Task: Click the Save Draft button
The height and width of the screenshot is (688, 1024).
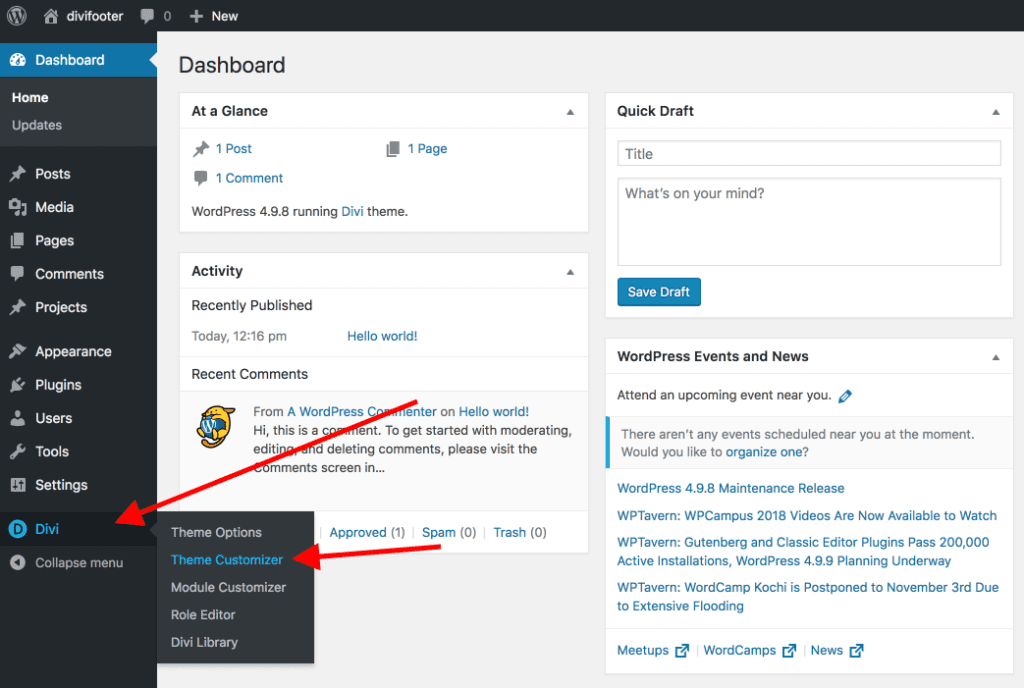Action: 658,292
